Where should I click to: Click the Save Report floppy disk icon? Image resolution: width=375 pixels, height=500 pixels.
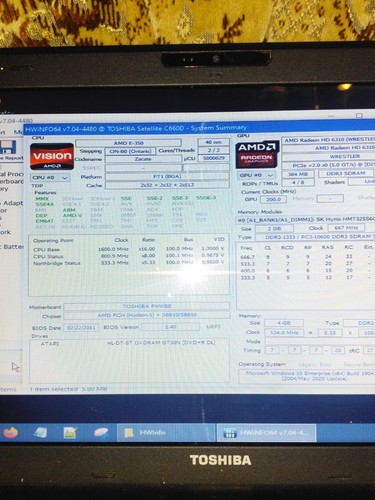[x=8, y=147]
